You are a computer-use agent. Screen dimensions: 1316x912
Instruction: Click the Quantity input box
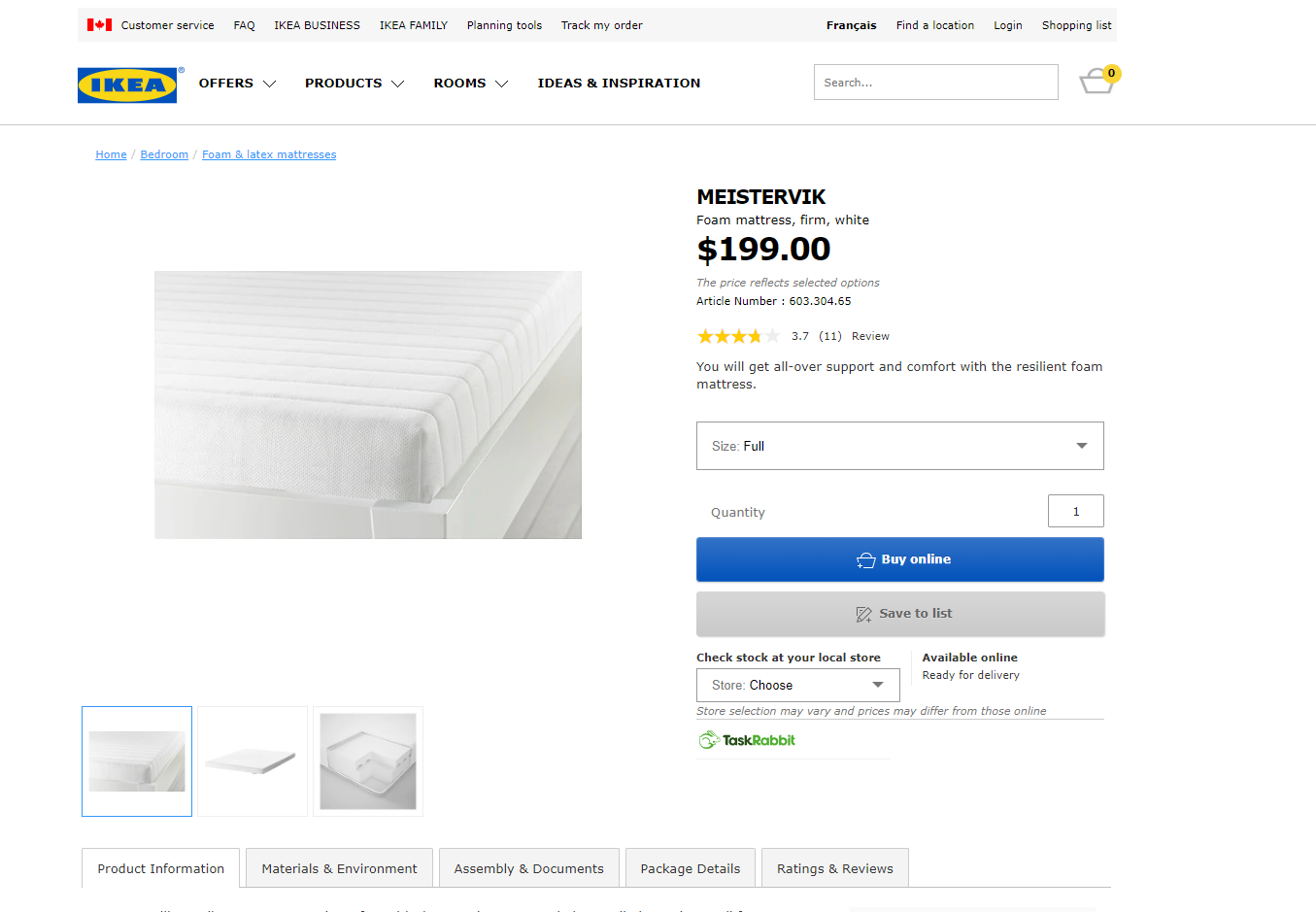coord(1075,512)
